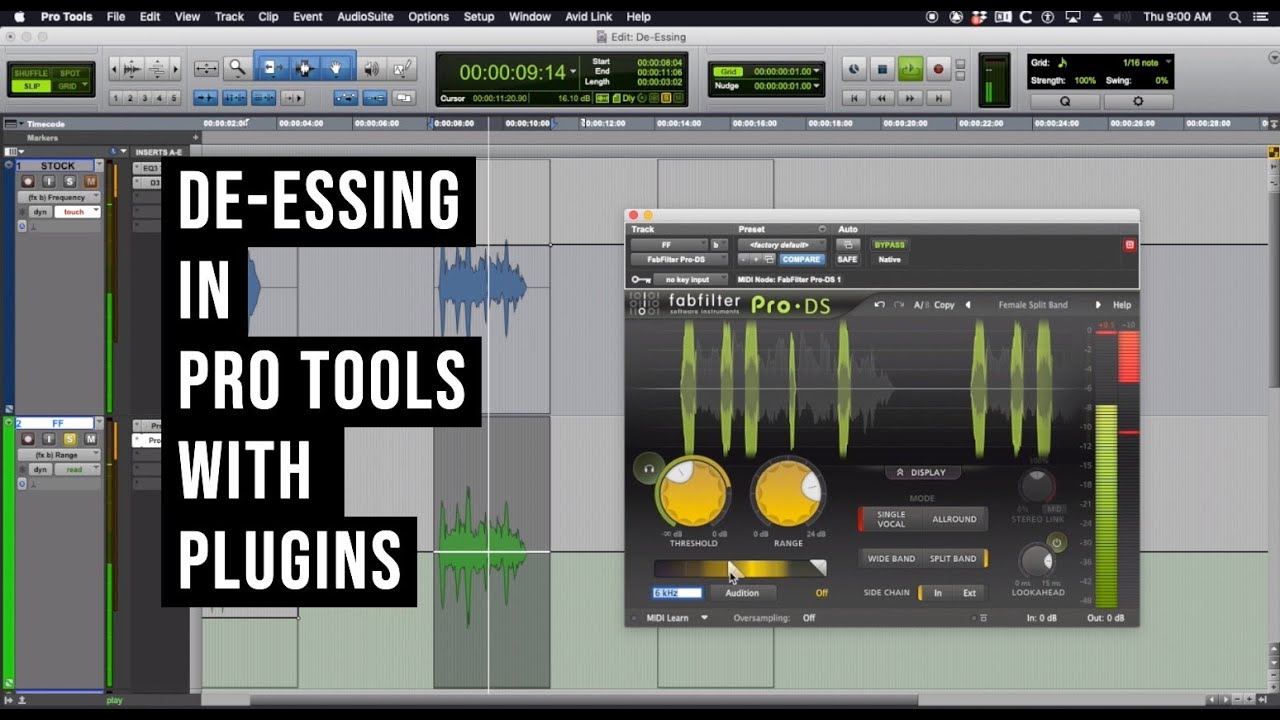Open the main counter format dropdown arrow
The width and height of the screenshot is (1280, 720).
pos(573,73)
